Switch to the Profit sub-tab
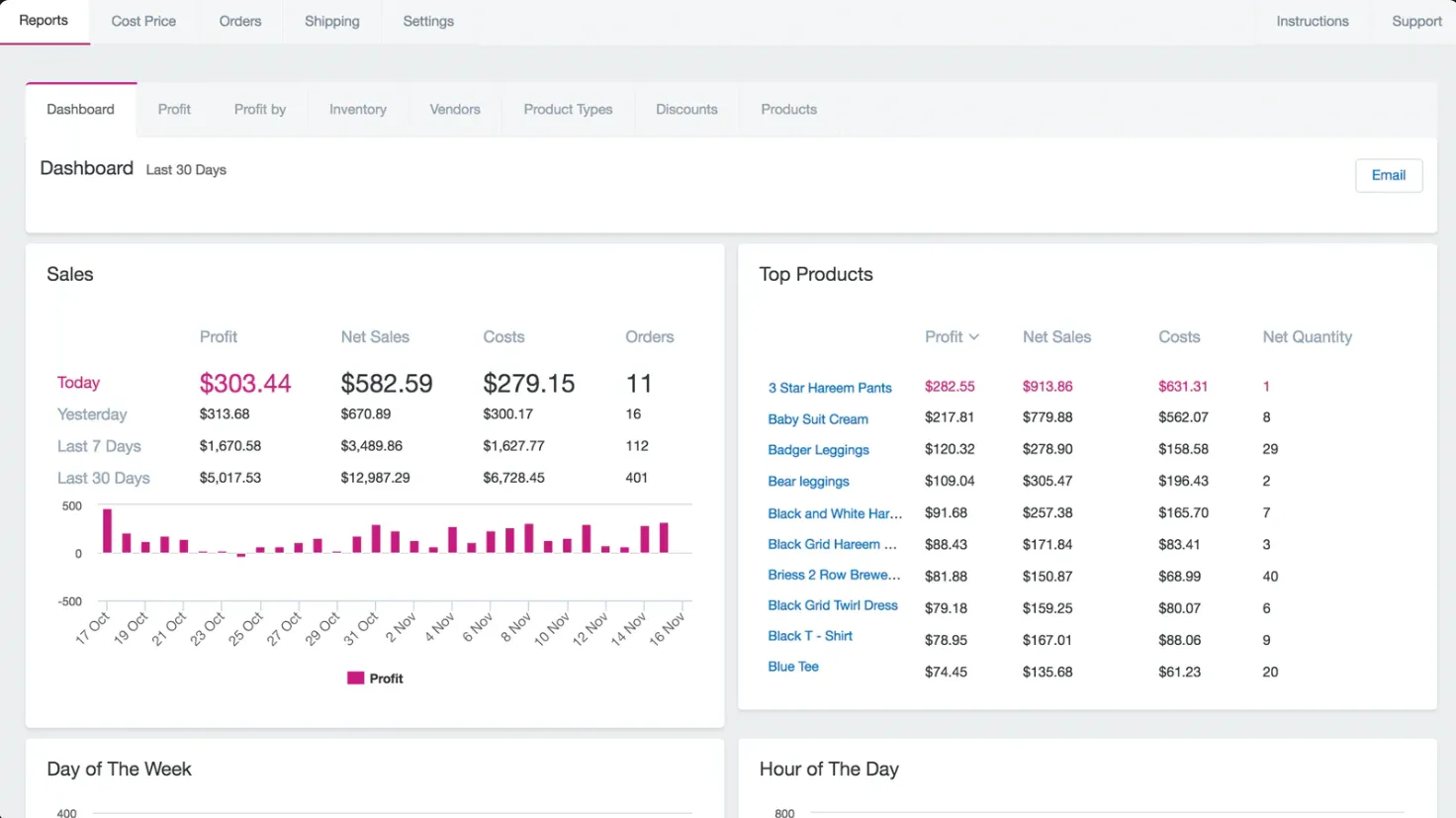The height and width of the screenshot is (818, 1456). click(x=174, y=110)
